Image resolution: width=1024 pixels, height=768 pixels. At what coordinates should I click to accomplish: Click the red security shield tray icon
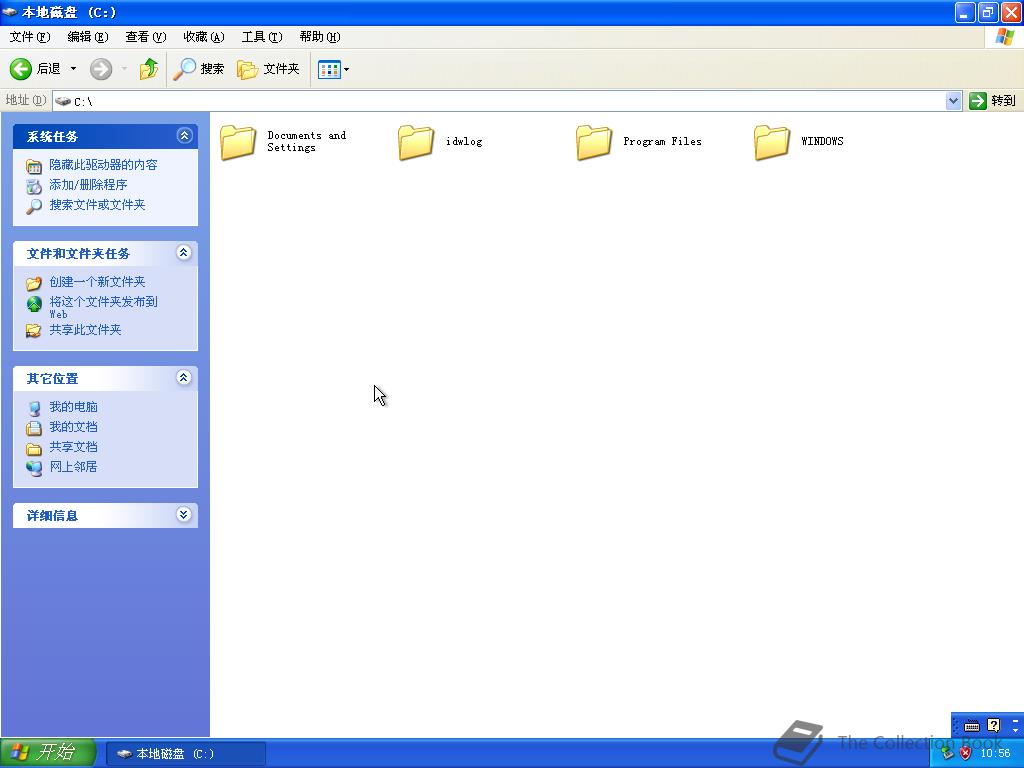tap(965, 754)
